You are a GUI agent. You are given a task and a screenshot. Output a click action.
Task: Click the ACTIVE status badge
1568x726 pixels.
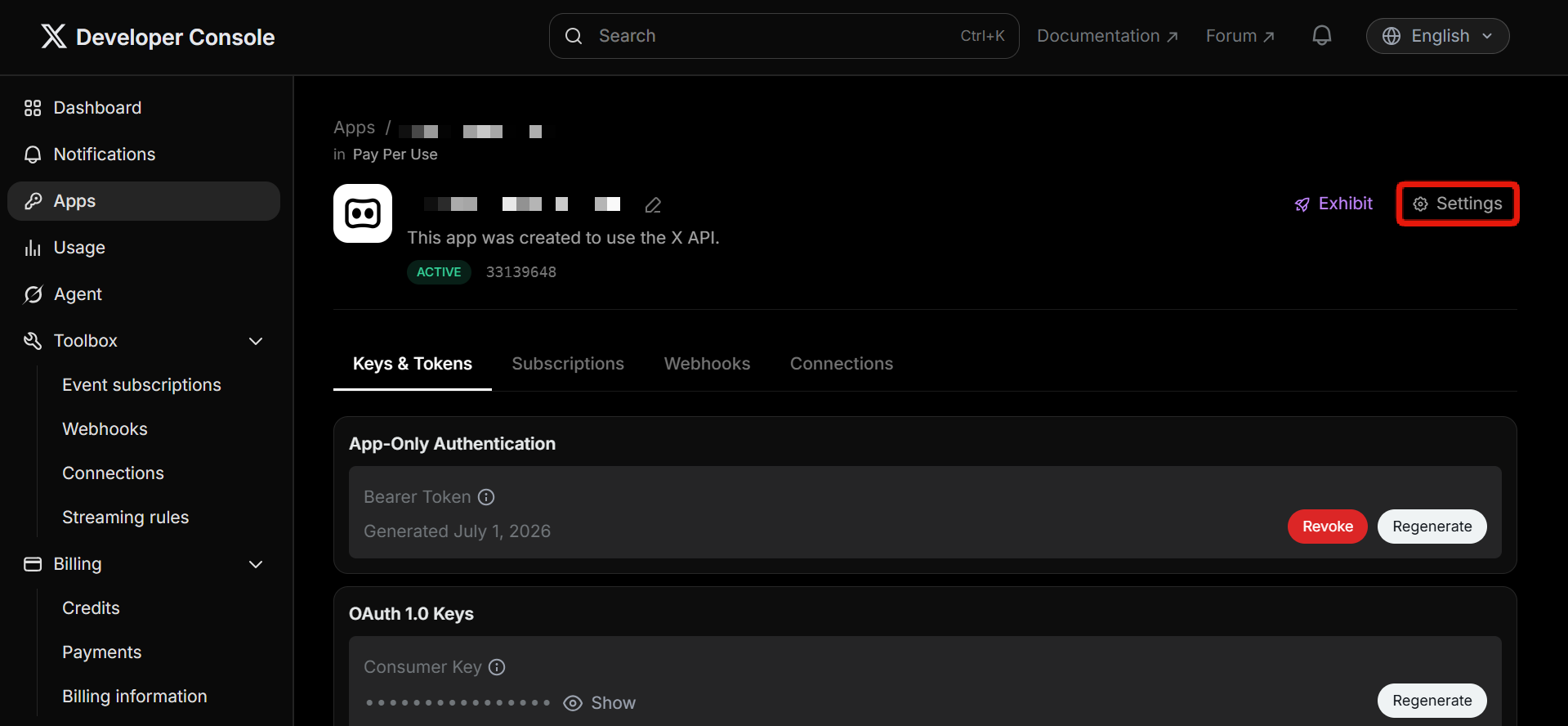(439, 272)
